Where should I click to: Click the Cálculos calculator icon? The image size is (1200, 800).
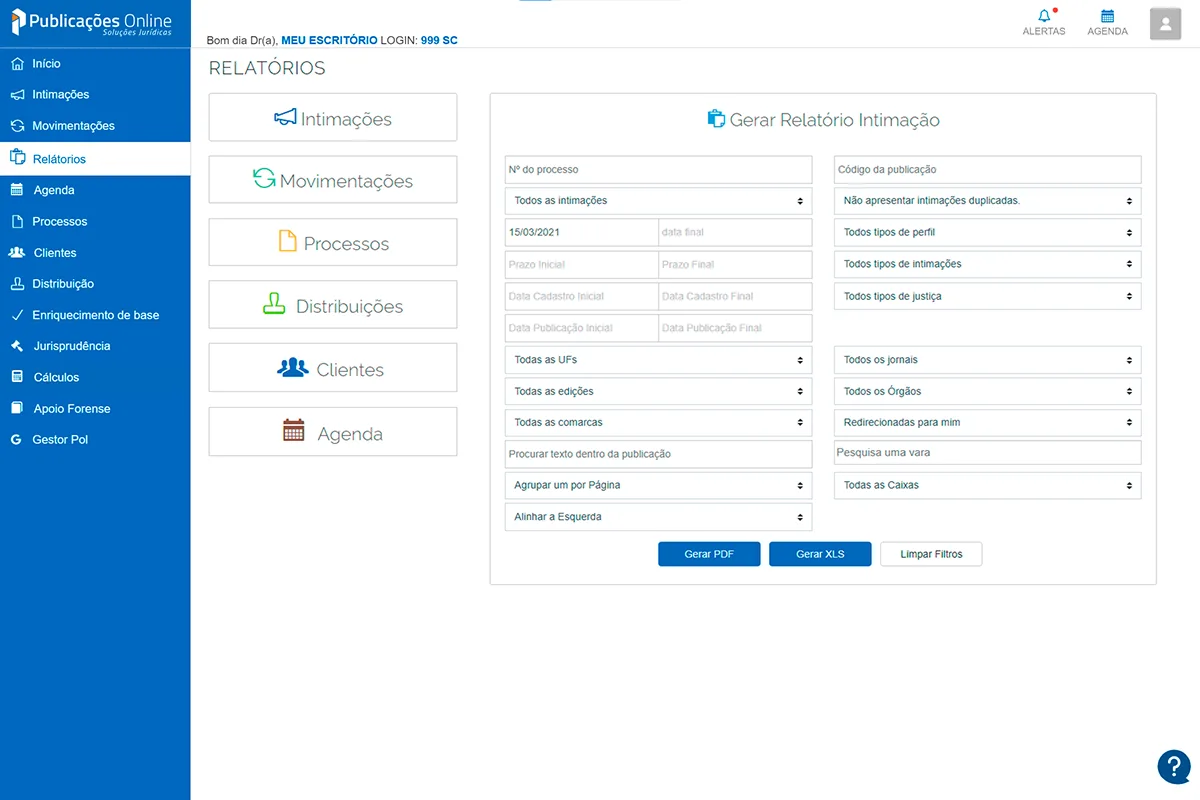[x=17, y=377]
